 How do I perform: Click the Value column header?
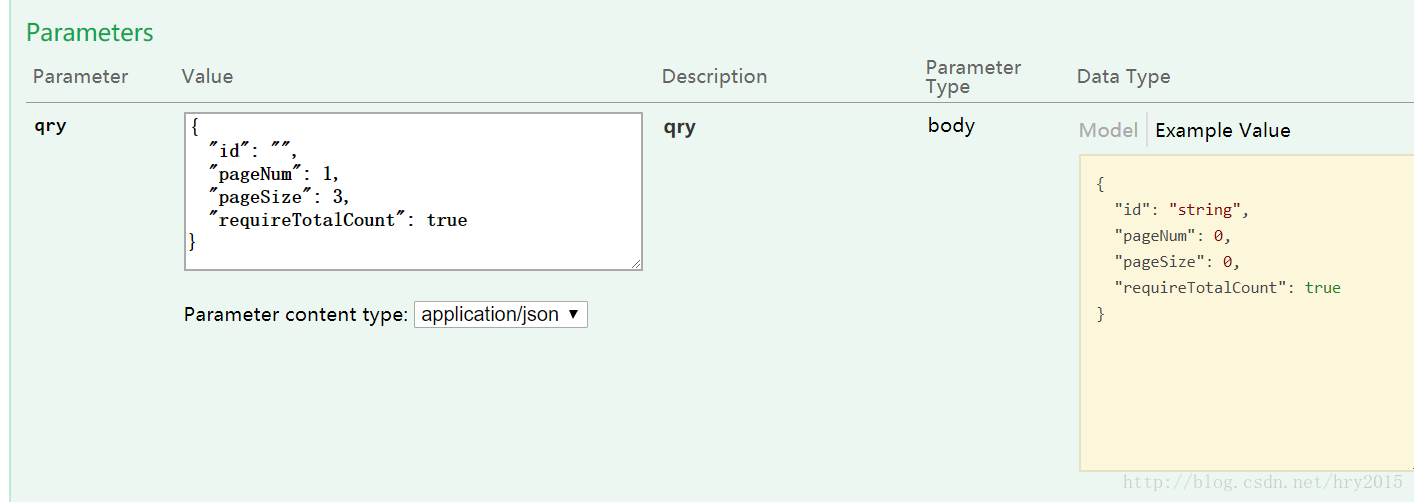coord(207,76)
